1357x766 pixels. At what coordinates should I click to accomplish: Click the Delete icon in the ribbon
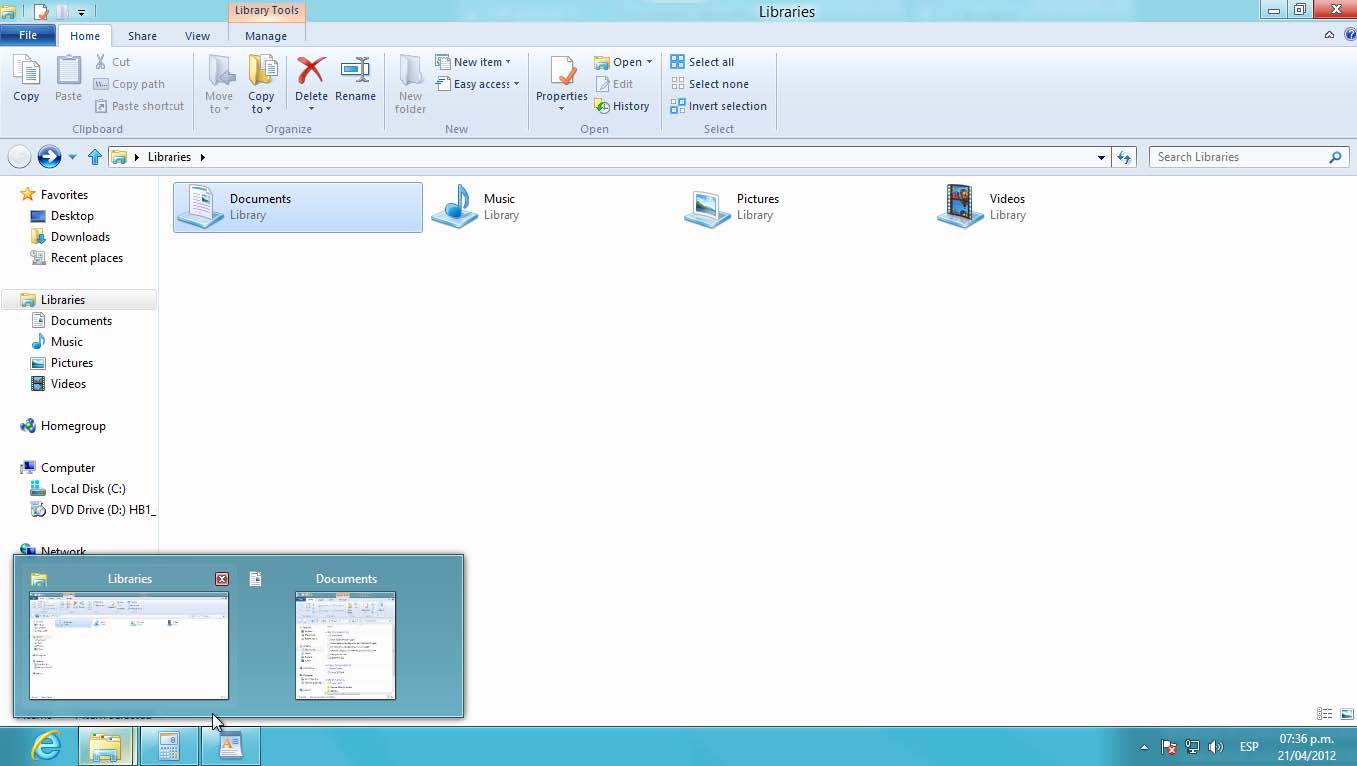click(311, 72)
